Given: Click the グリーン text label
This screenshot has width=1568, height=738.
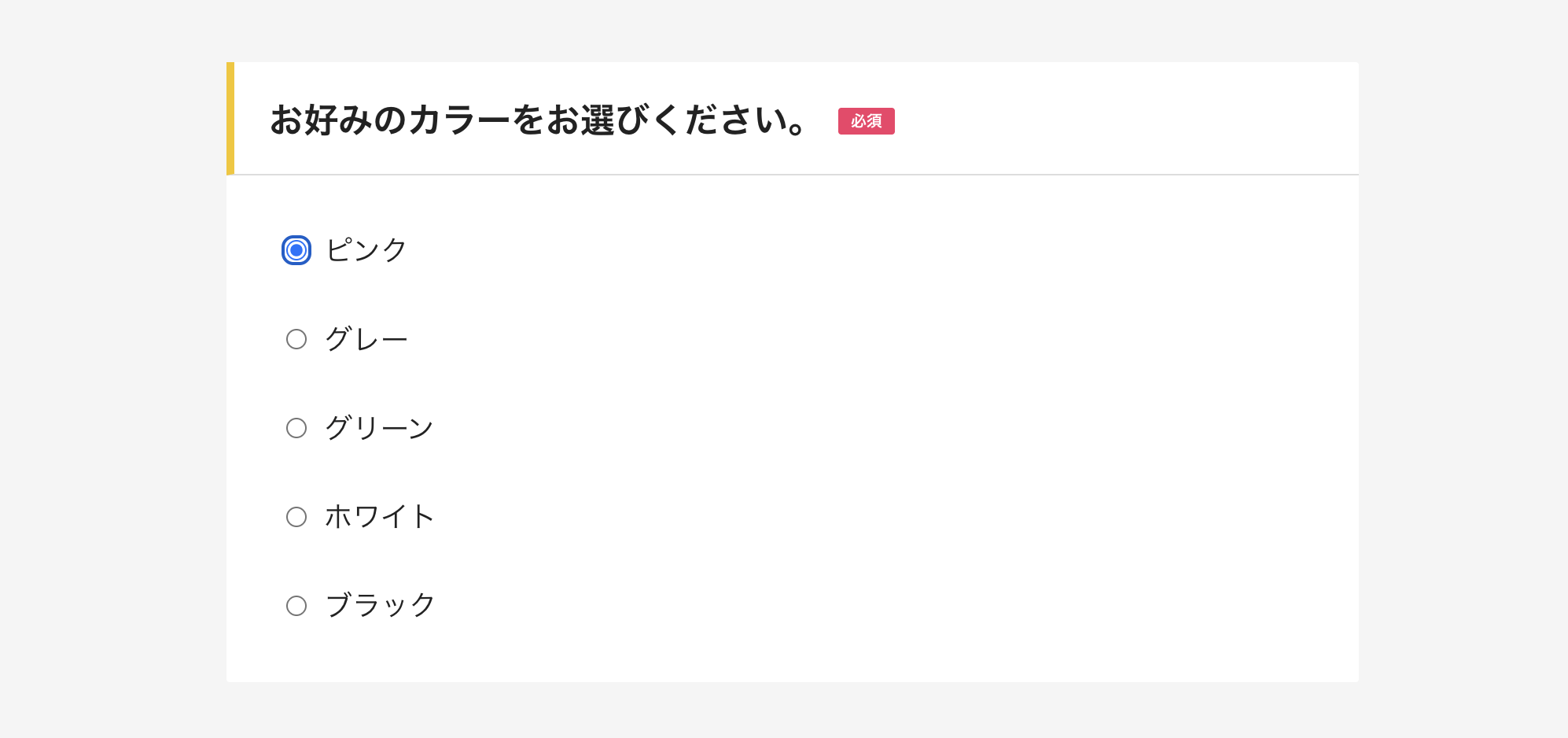Looking at the screenshot, I should (x=379, y=427).
